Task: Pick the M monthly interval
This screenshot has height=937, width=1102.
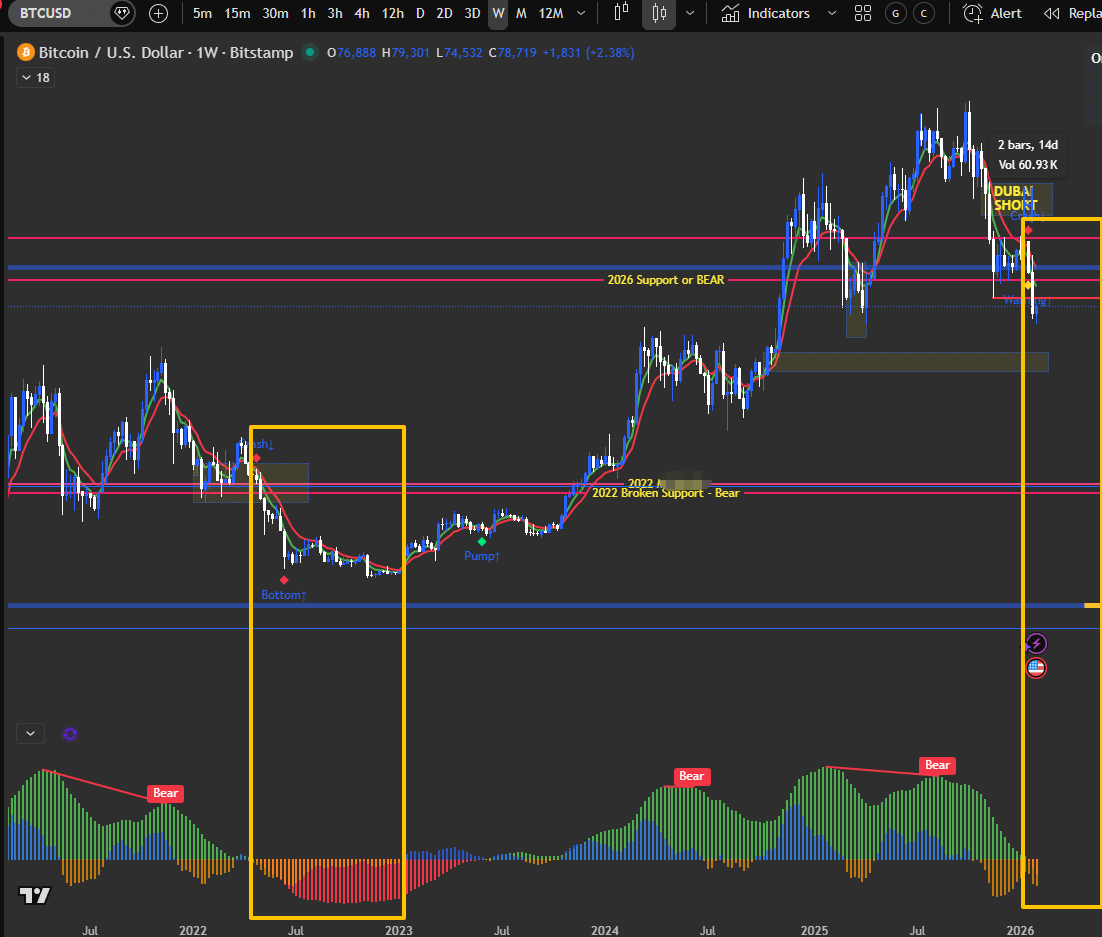Action: click(x=521, y=13)
